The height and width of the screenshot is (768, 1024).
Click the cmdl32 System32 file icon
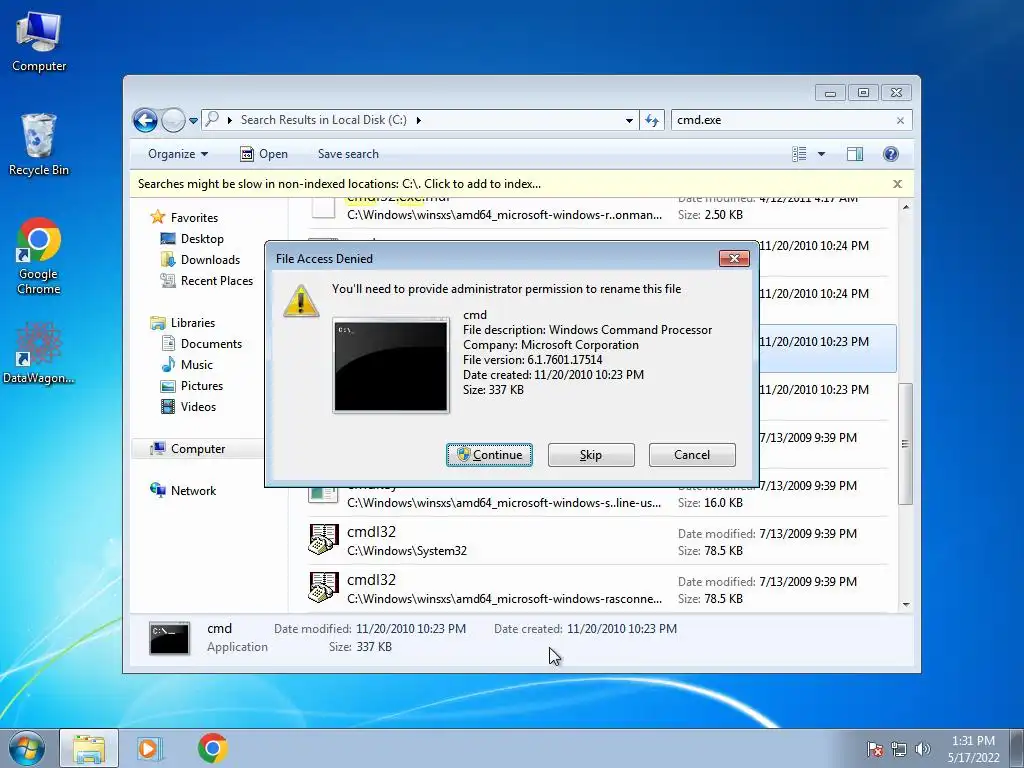(x=323, y=539)
